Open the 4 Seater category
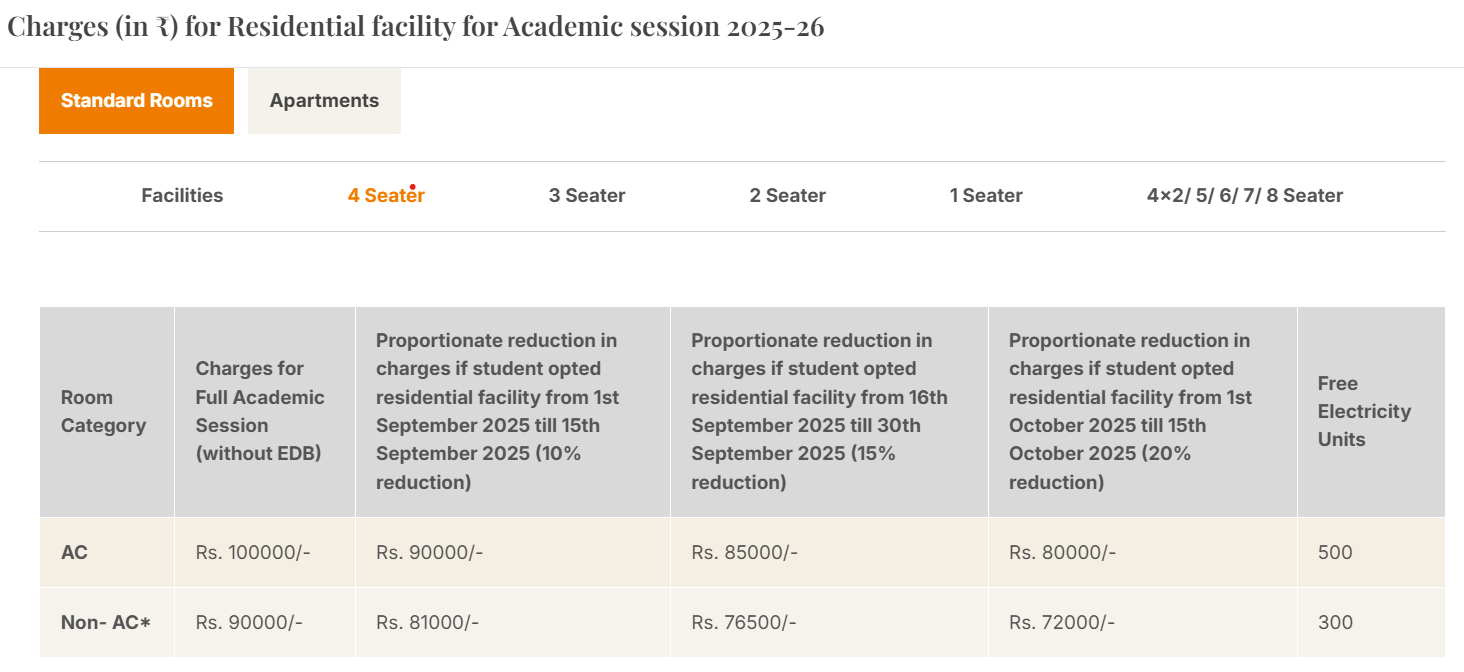 [x=385, y=195]
